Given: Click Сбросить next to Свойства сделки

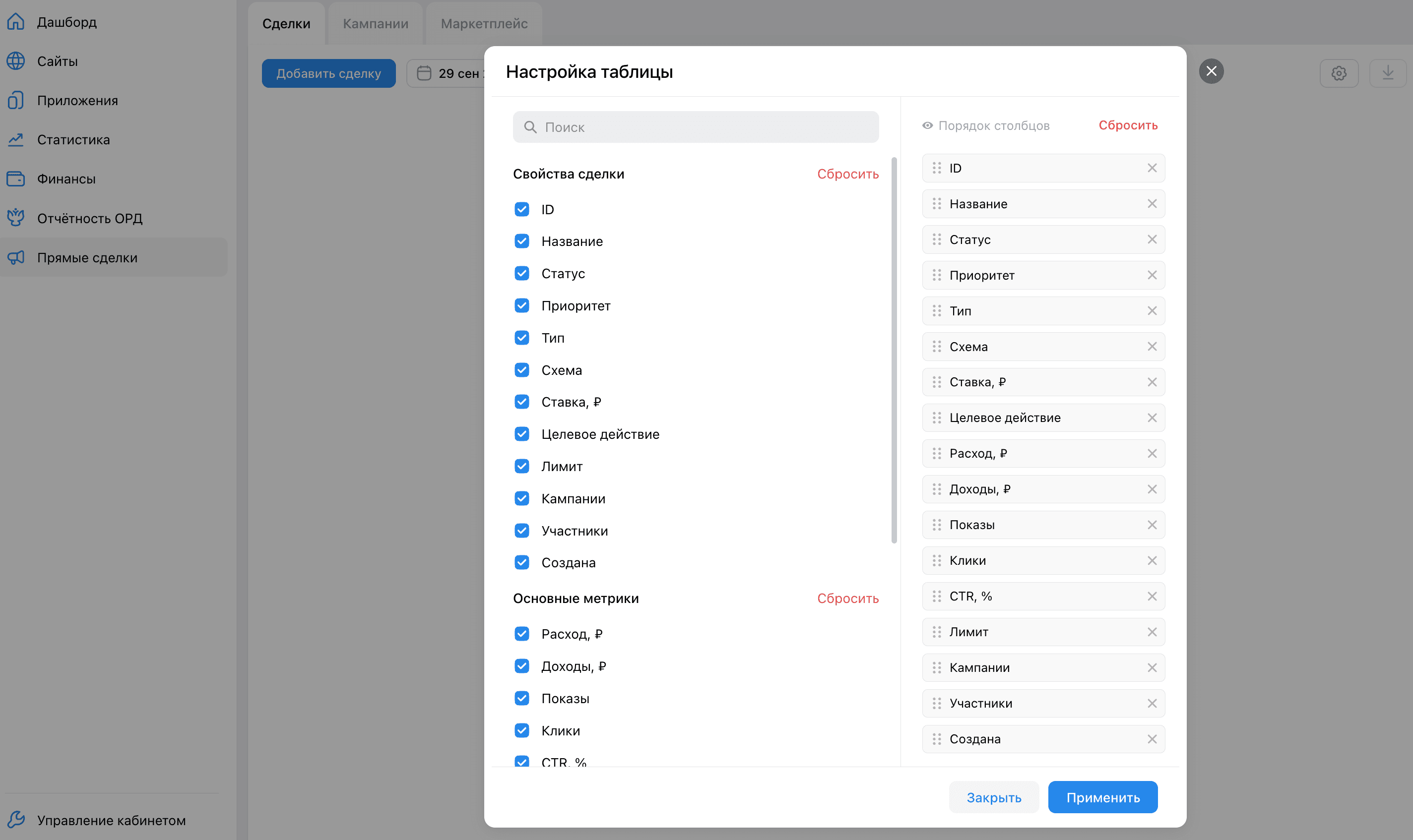Looking at the screenshot, I should point(847,174).
